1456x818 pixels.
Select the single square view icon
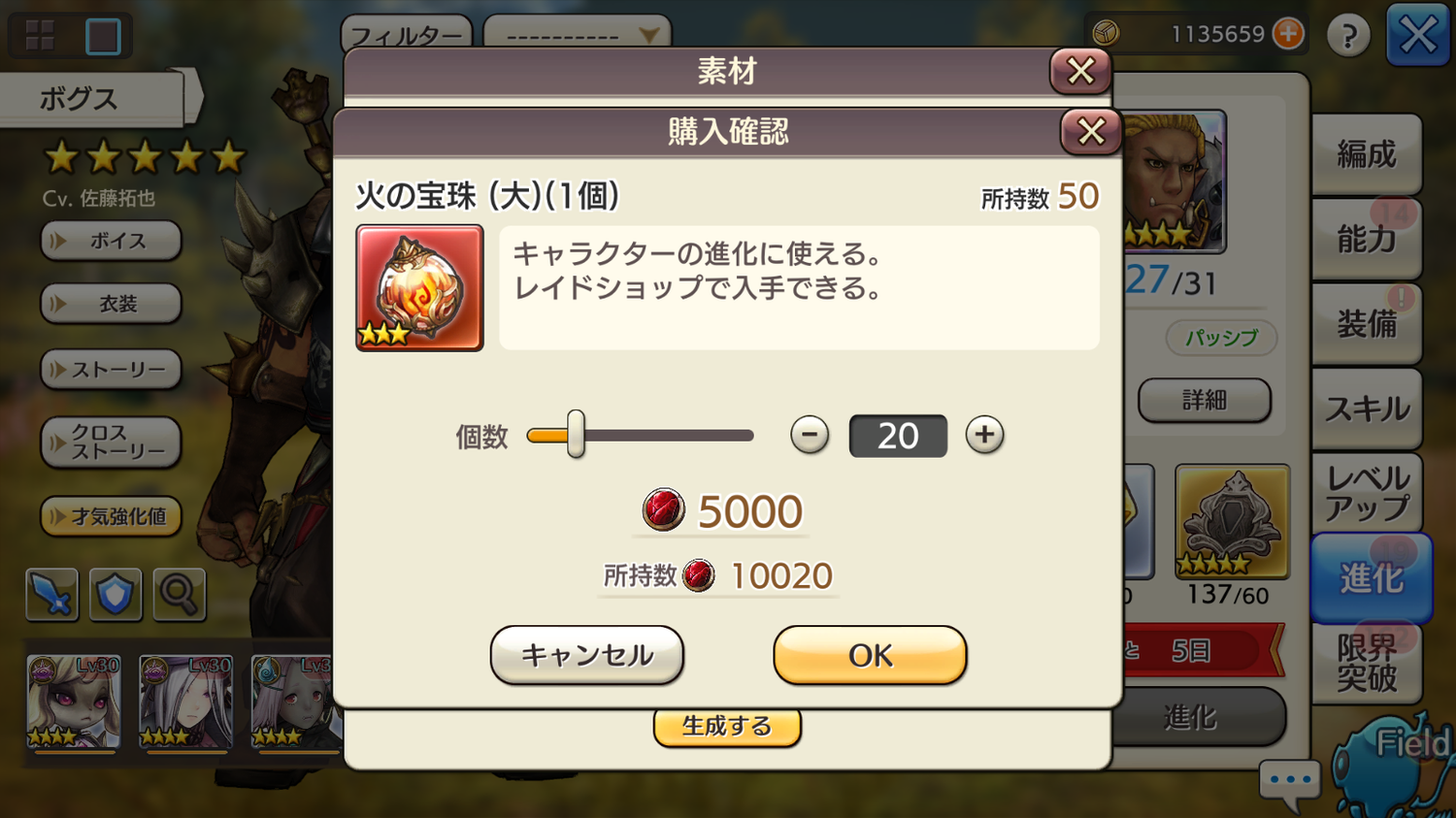(103, 37)
